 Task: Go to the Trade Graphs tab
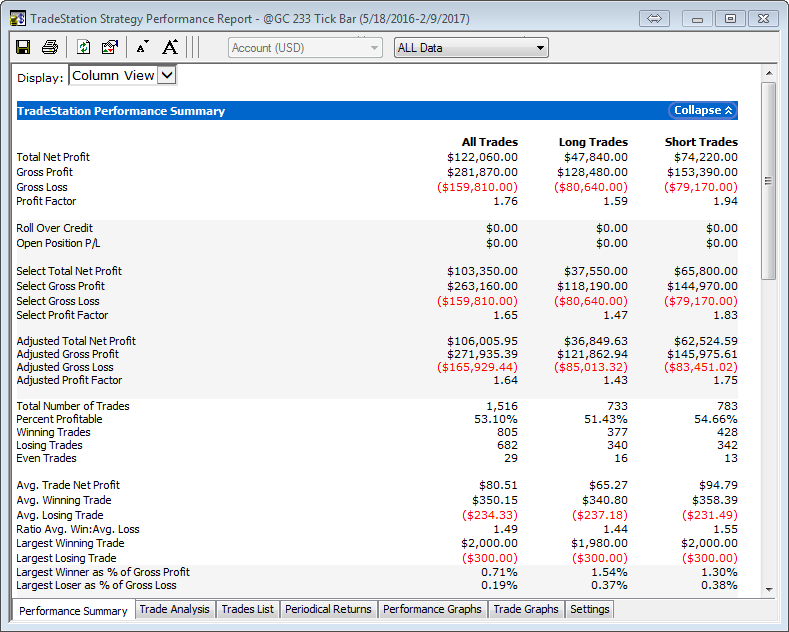(x=526, y=609)
